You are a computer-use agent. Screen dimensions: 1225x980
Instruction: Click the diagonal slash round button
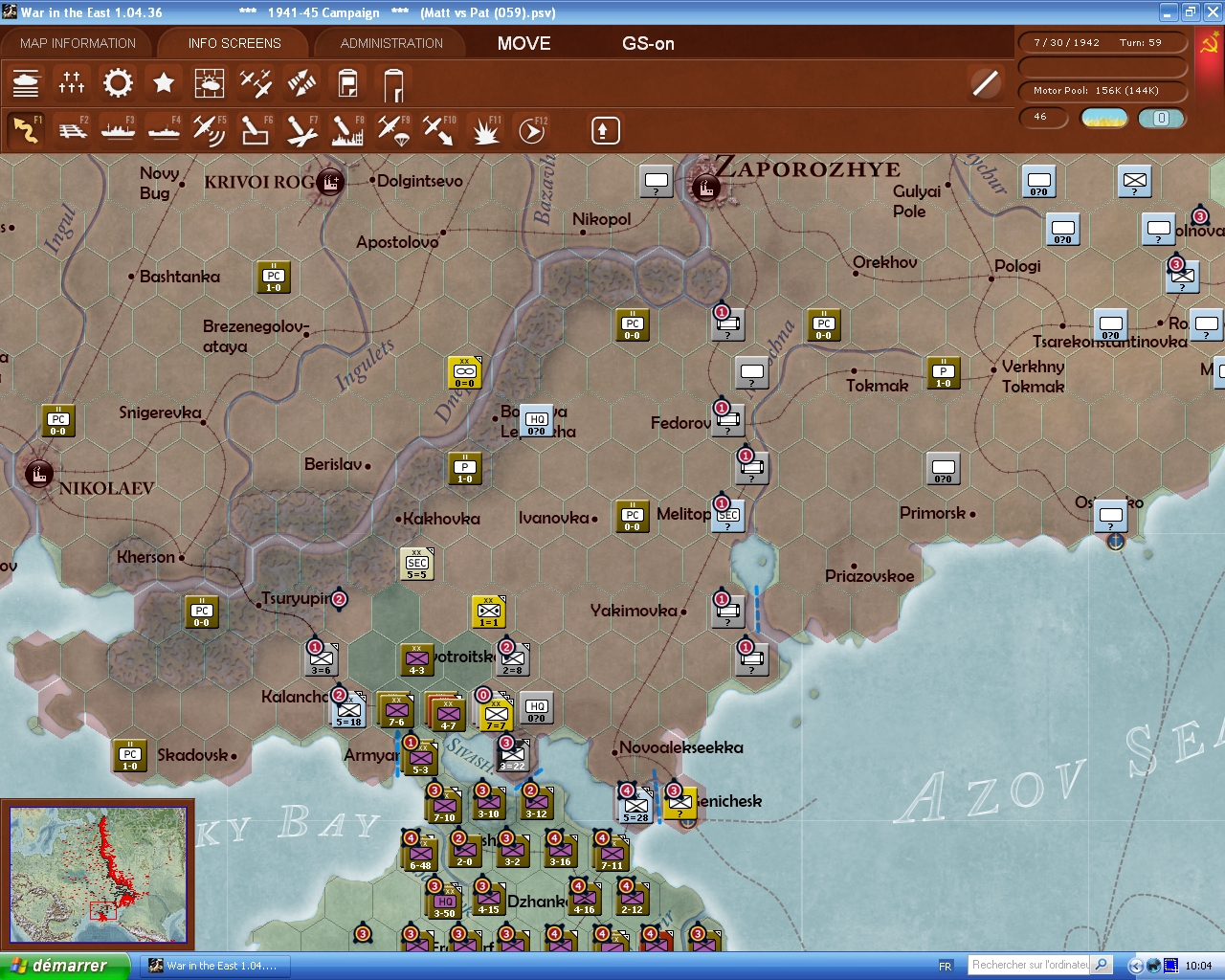pos(986,83)
